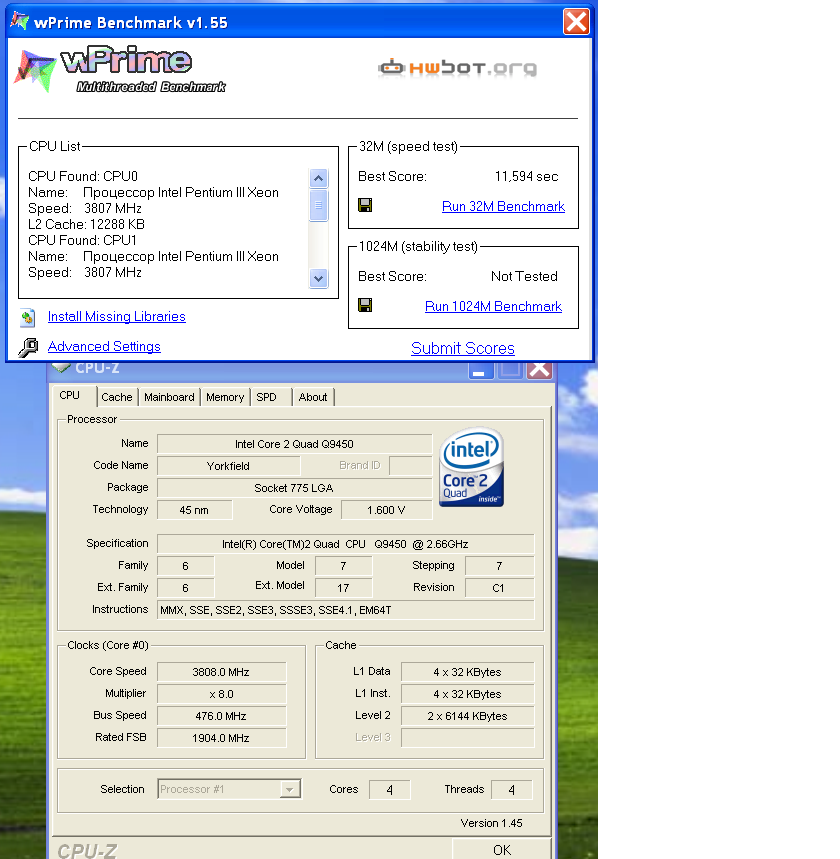Image resolution: width=840 pixels, height=859 pixels.
Task: Switch to the Cache tab
Action: (x=117, y=397)
